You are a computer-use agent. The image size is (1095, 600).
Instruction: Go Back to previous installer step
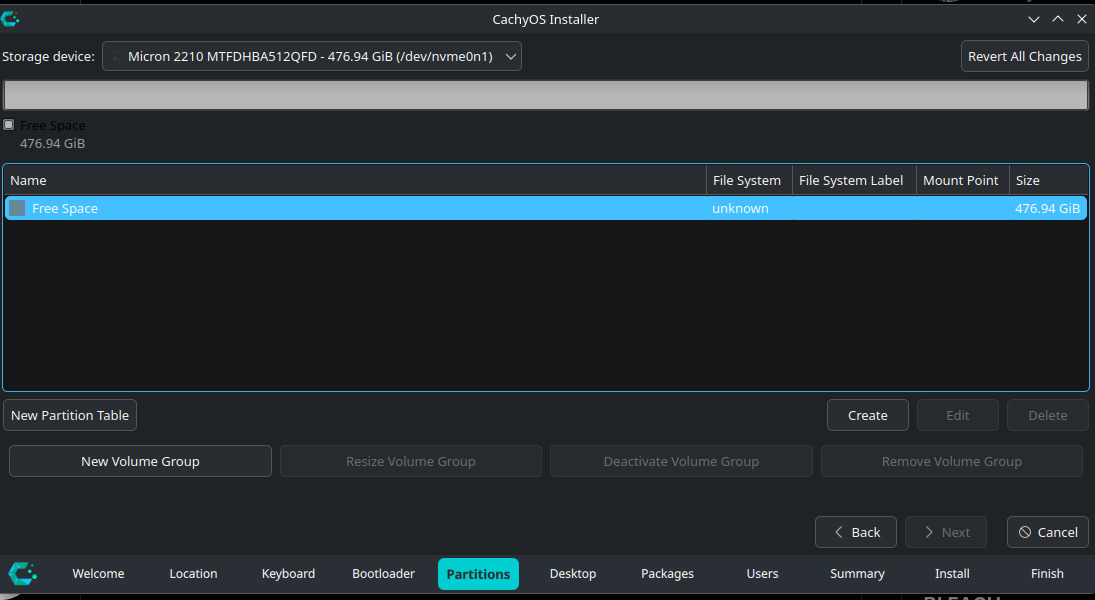pyautogui.click(x=855, y=532)
